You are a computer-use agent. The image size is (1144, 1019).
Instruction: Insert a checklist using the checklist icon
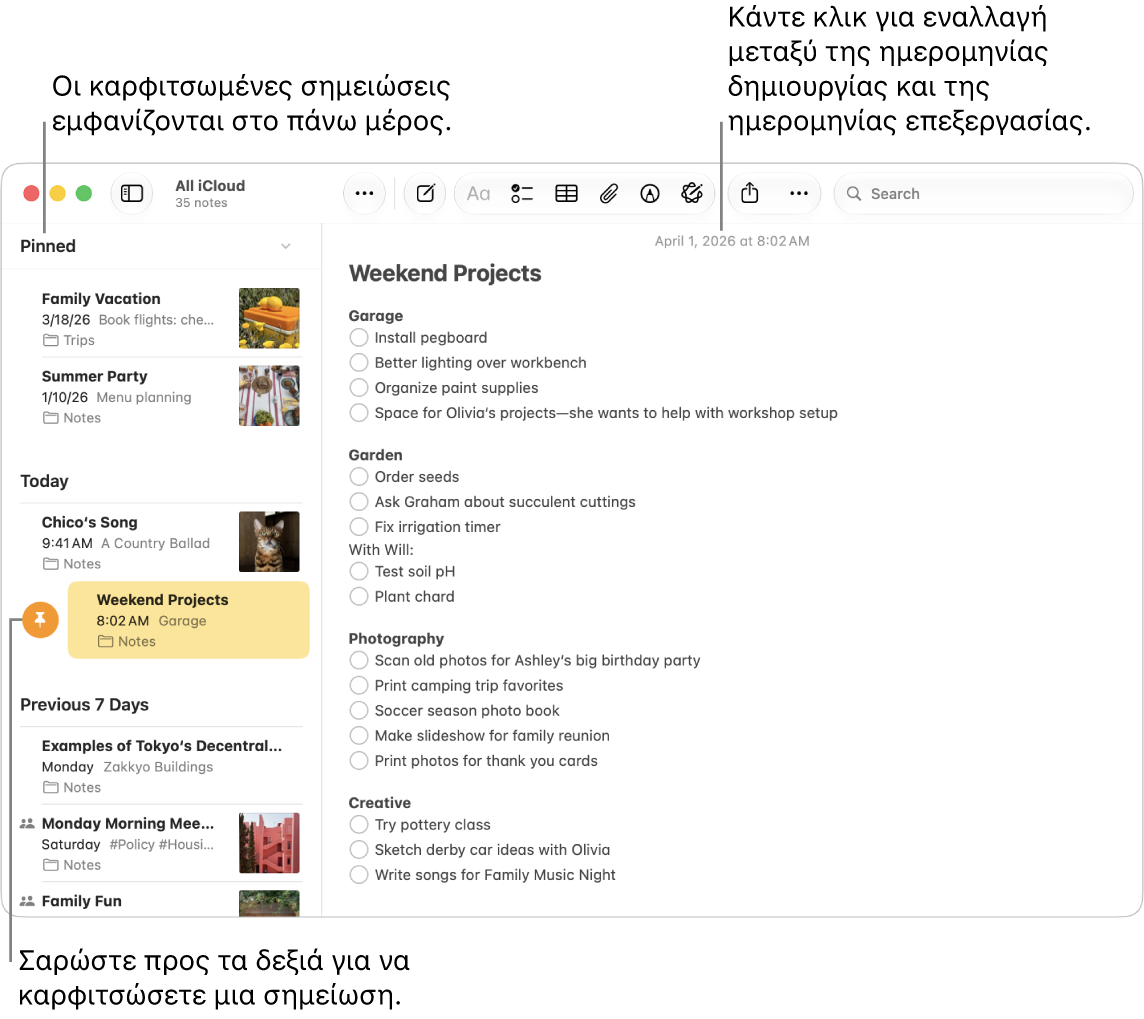(x=522, y=193)
